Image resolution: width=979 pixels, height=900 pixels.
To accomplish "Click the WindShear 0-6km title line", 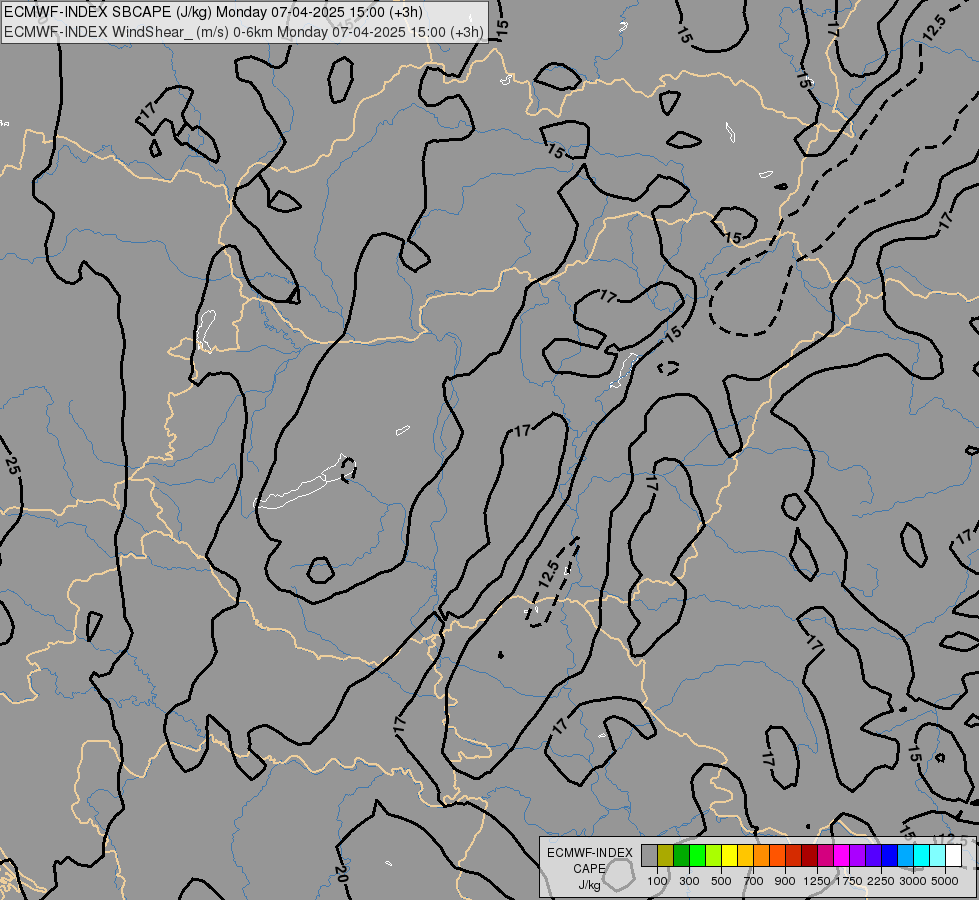I will pyautogui.click(x=244, y=32).
